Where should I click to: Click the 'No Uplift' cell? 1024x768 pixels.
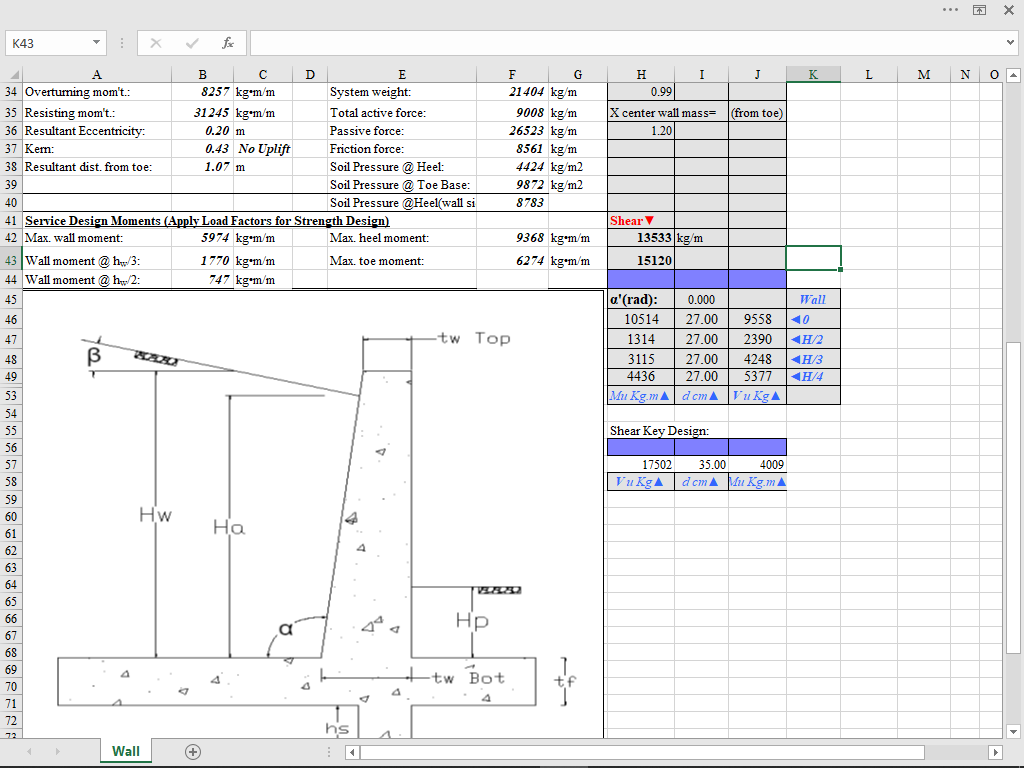(x=263, y=149)
